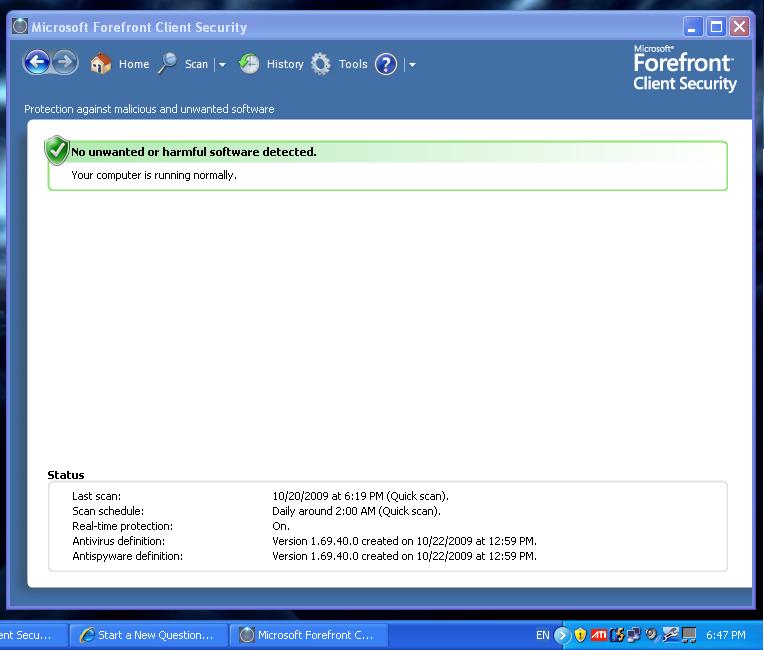This screenshot has height=650, width=764.
Task: Click the 6:47 PM system clock
Action: point(726,635)
